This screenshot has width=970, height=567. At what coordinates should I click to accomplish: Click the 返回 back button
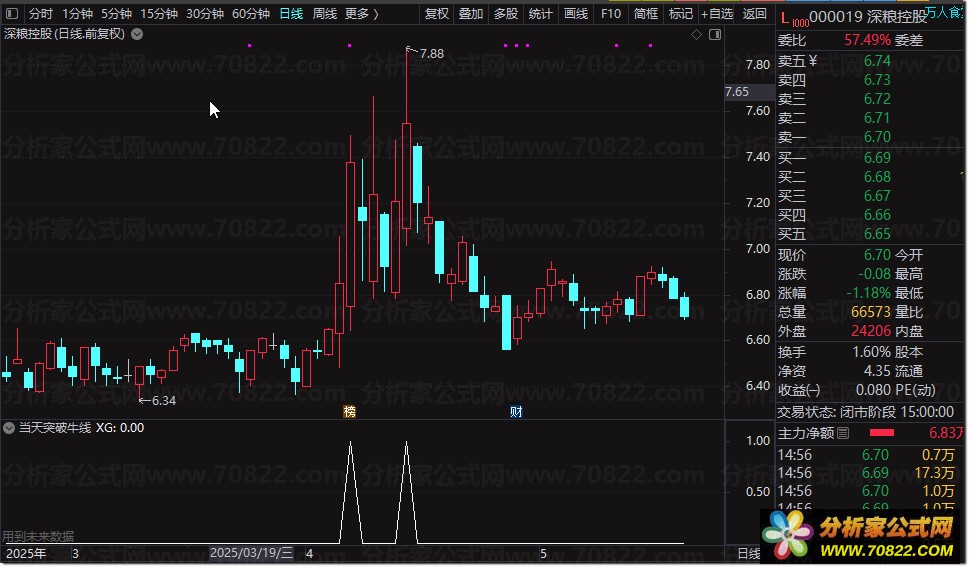point(755,14)
